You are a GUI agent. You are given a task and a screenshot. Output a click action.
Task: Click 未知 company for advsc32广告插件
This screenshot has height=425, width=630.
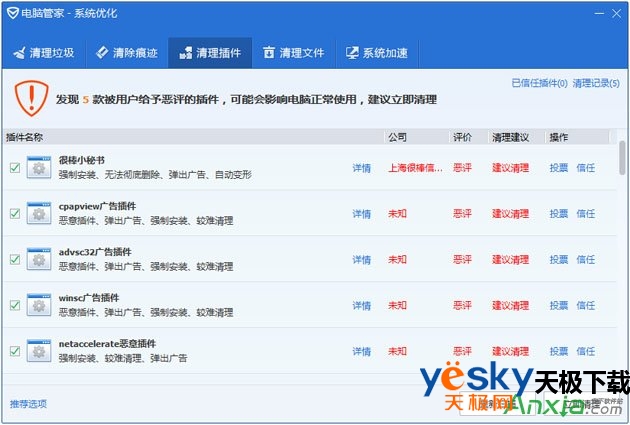point(397,259)
